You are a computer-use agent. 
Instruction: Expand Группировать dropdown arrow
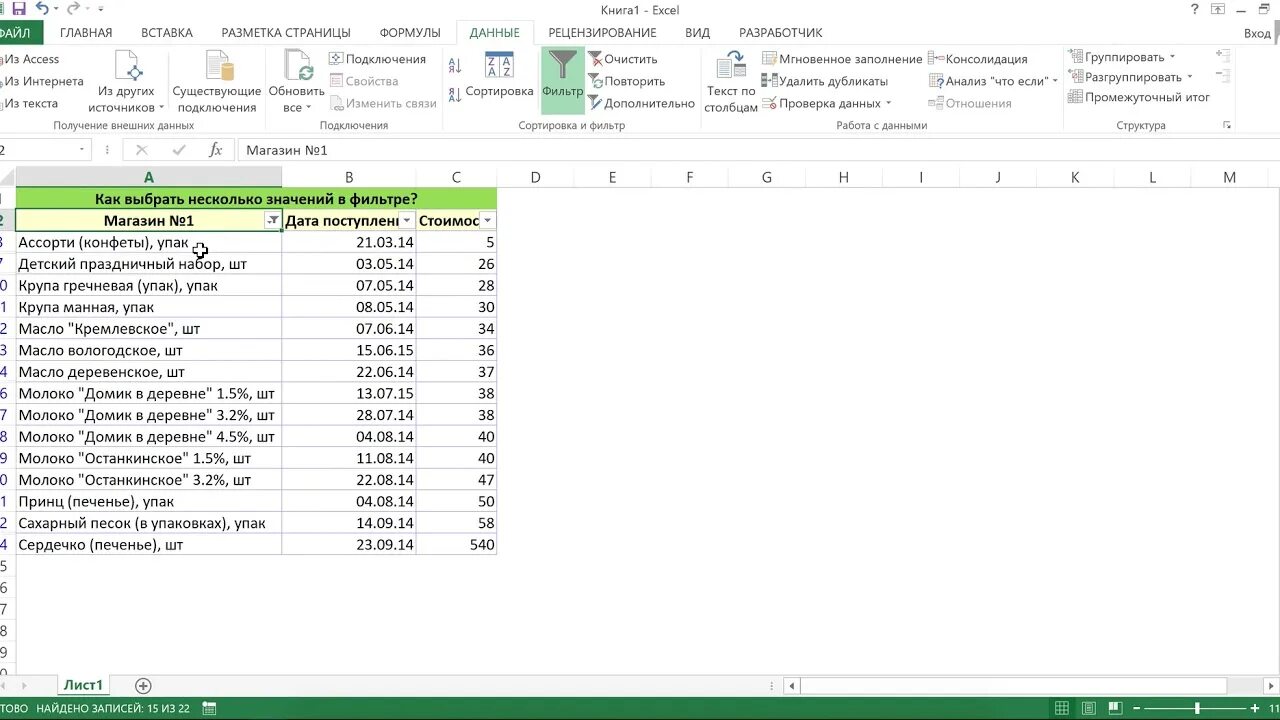point(1172,57)
